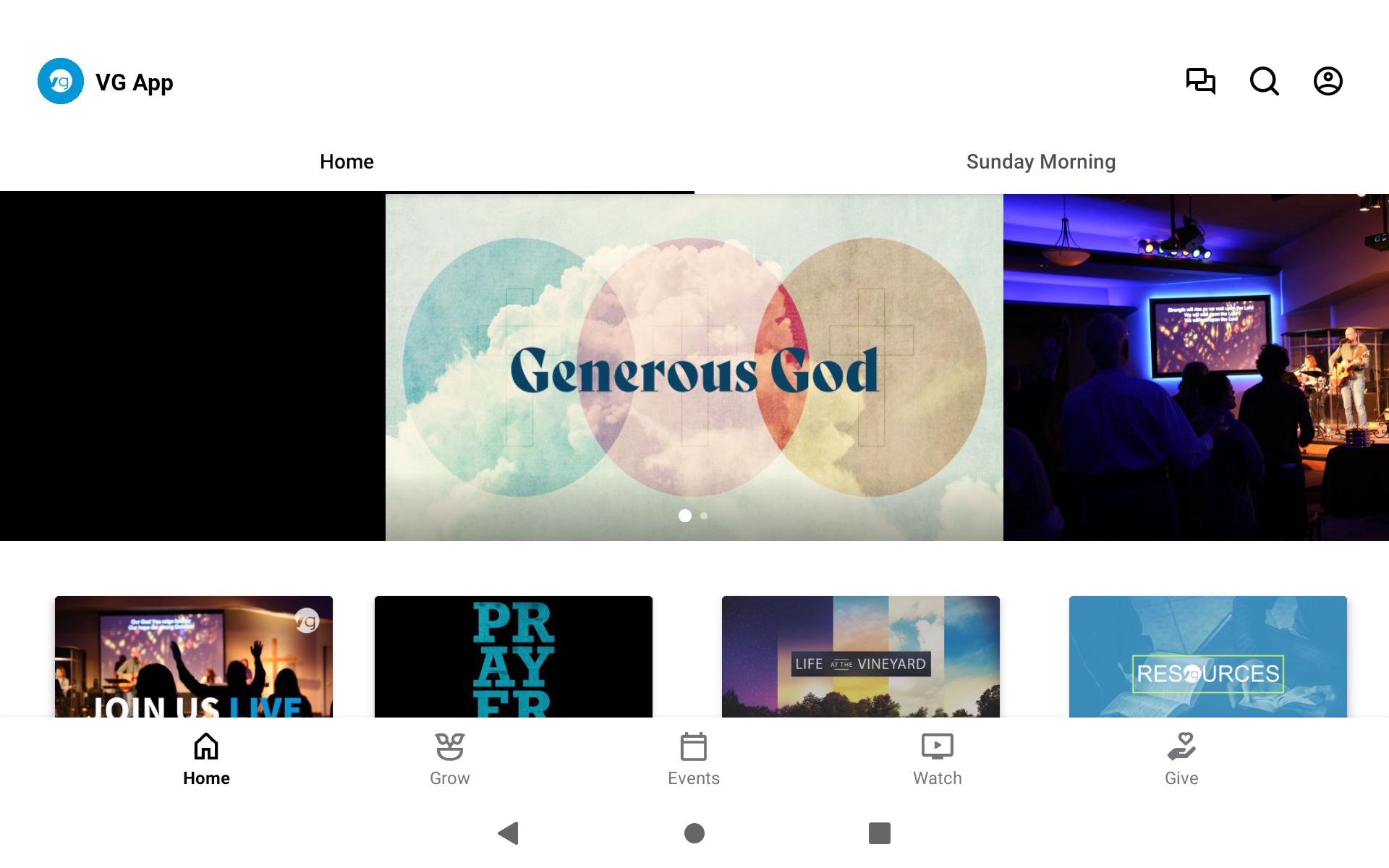Tap the Grow plant icon
The image size is (1389, 868).
449,746
